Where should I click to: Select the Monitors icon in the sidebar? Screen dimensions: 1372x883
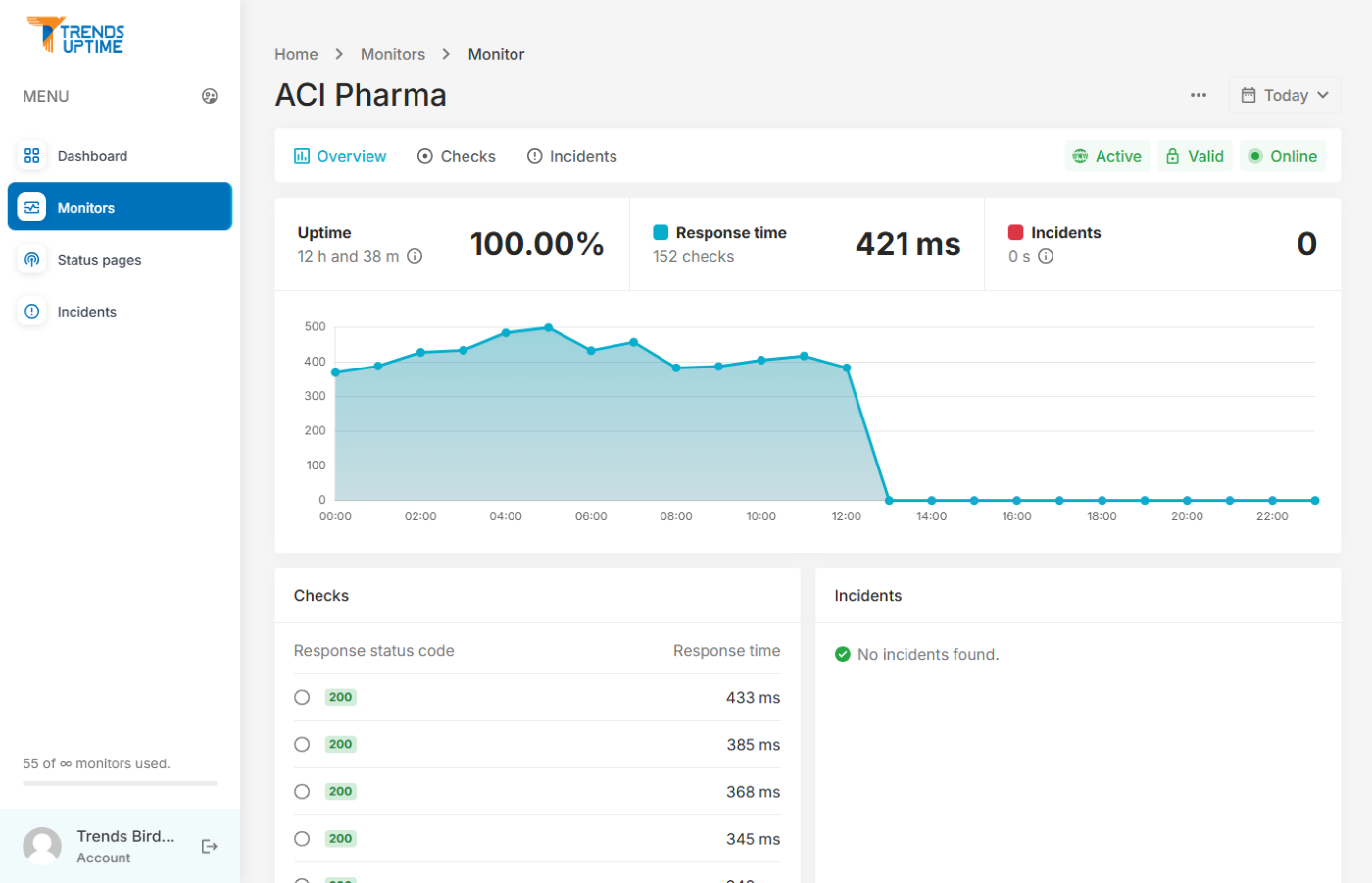click(31, 207)
